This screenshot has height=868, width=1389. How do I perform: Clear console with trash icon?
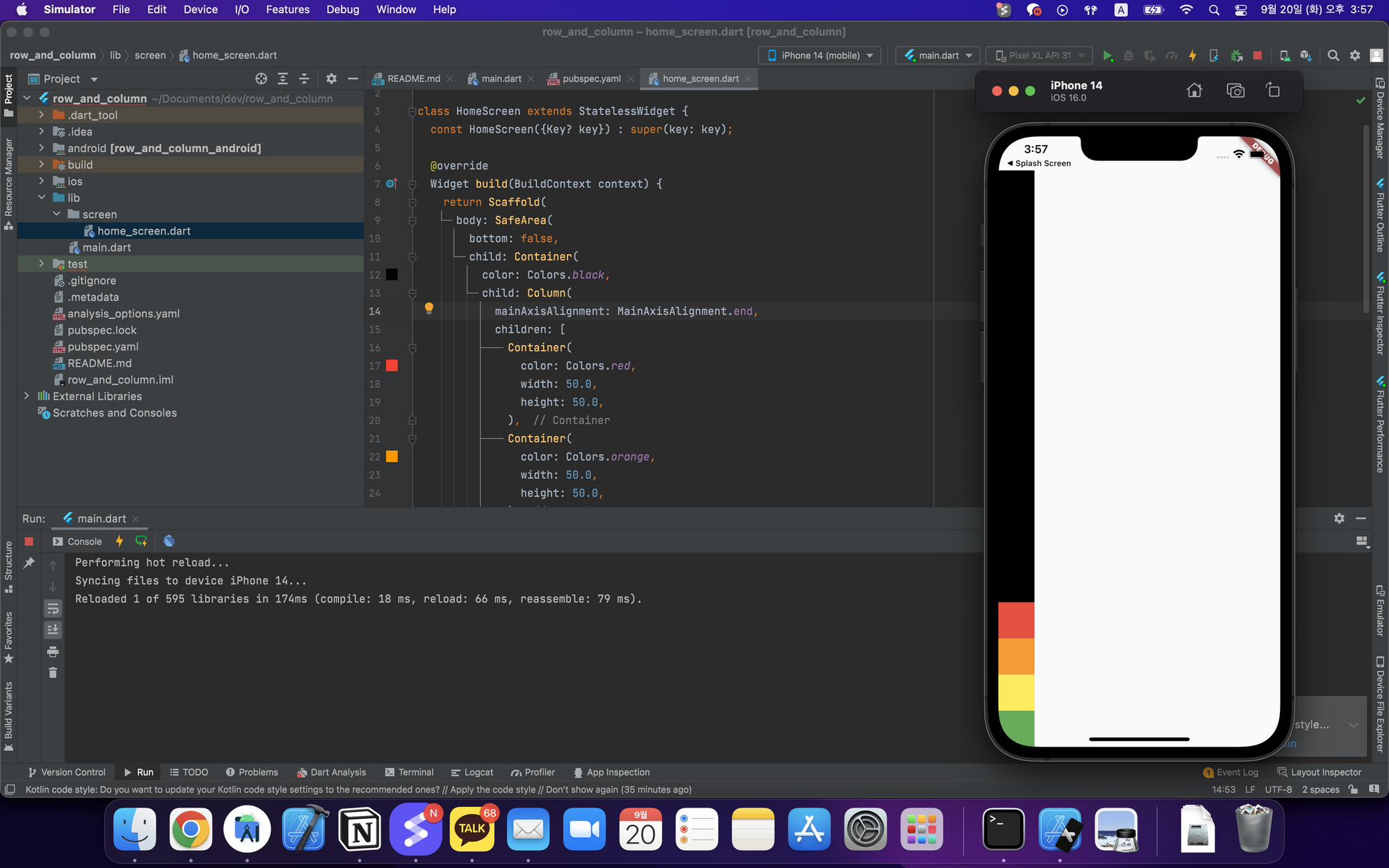(x=53, y=672)
